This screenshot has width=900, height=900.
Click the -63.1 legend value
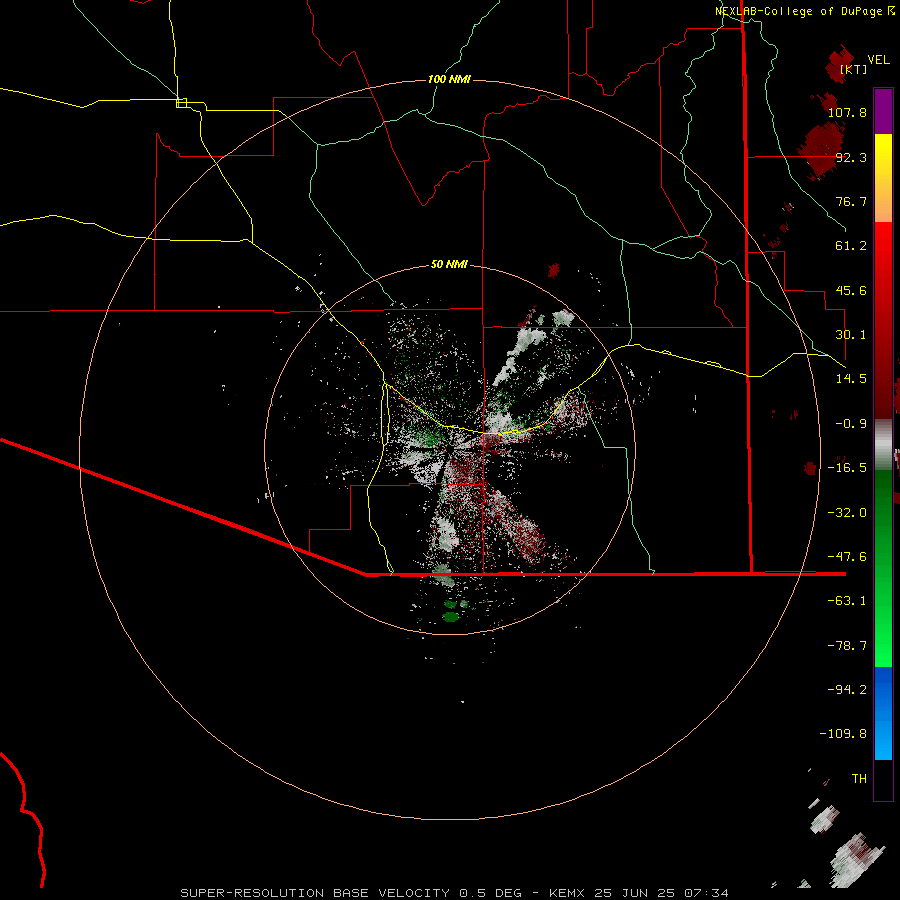click(847, 601)
